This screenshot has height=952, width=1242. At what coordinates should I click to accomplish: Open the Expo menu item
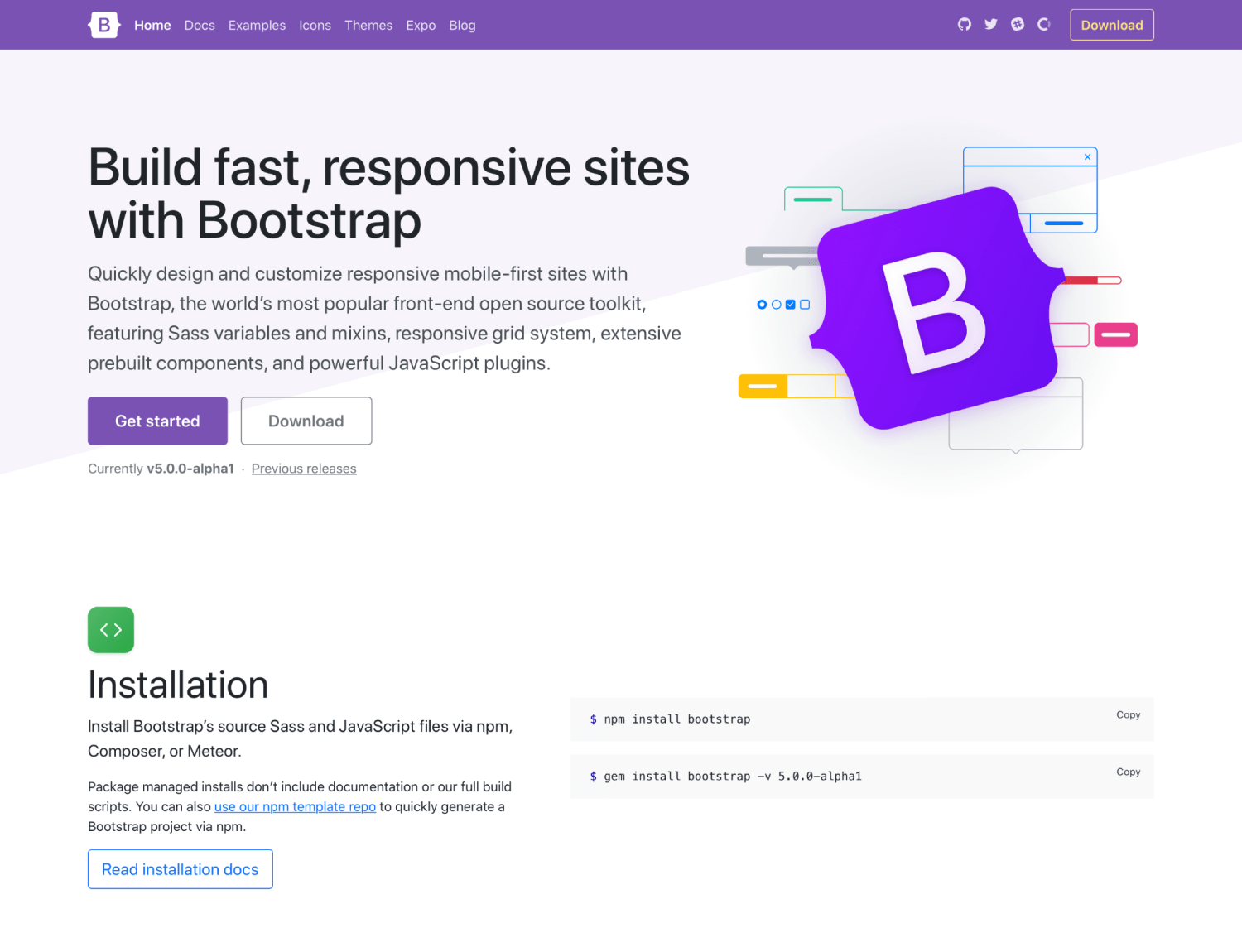tap(421, 25)
